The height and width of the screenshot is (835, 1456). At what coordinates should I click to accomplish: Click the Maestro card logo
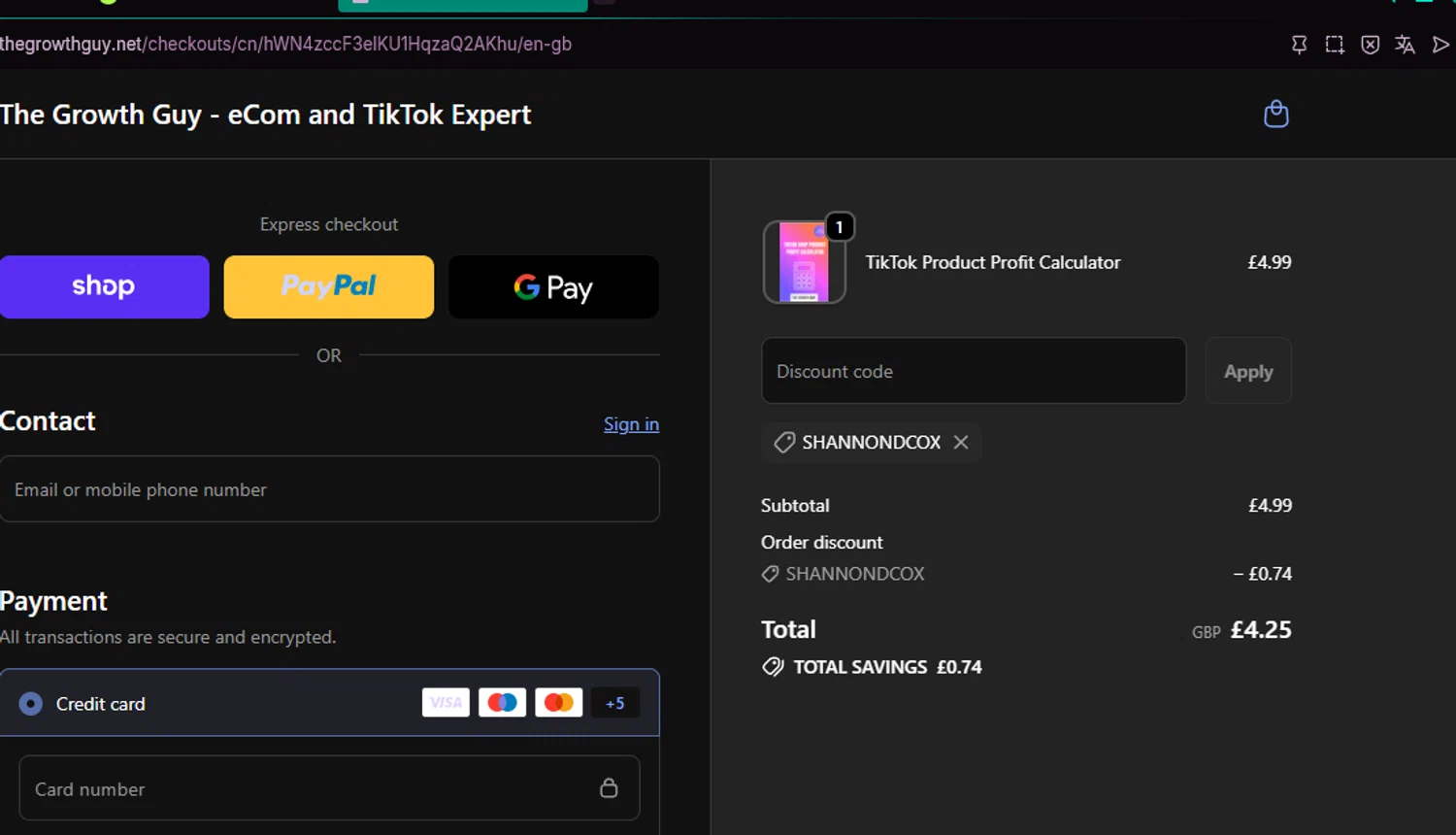click(x=502, y=703)
